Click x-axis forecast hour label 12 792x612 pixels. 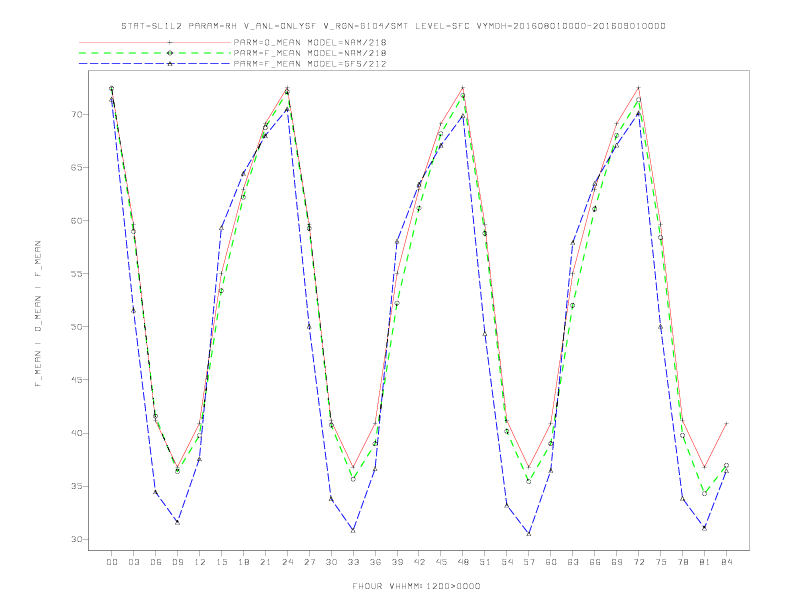[200, 562]
